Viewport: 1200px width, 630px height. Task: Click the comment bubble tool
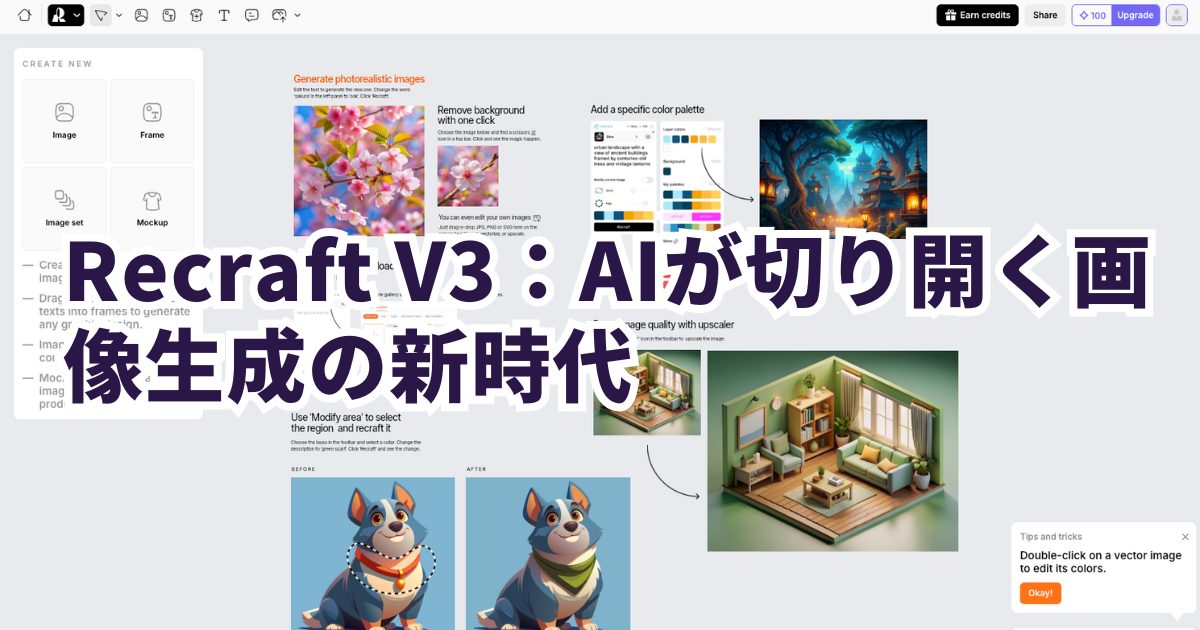251,15
